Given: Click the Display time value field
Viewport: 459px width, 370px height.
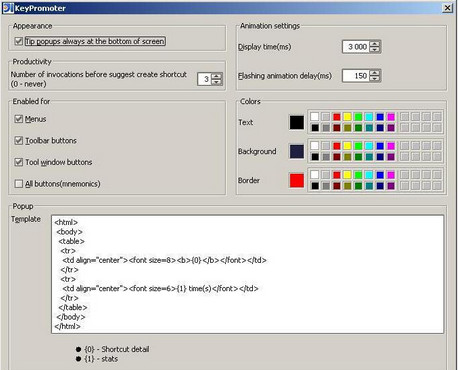Looking at the screenshot, I should [356, 47].
